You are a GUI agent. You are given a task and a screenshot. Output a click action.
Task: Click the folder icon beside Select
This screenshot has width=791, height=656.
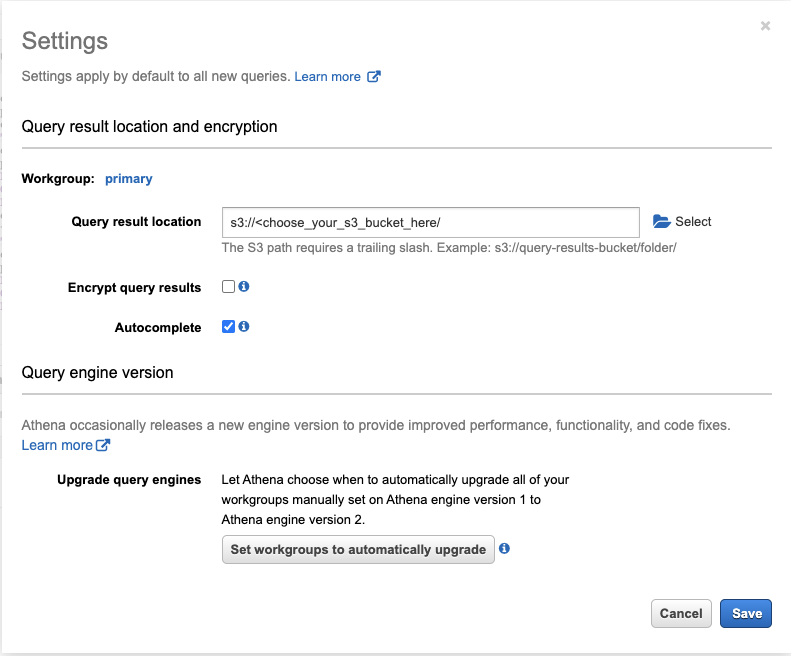(x=661, y=222)
